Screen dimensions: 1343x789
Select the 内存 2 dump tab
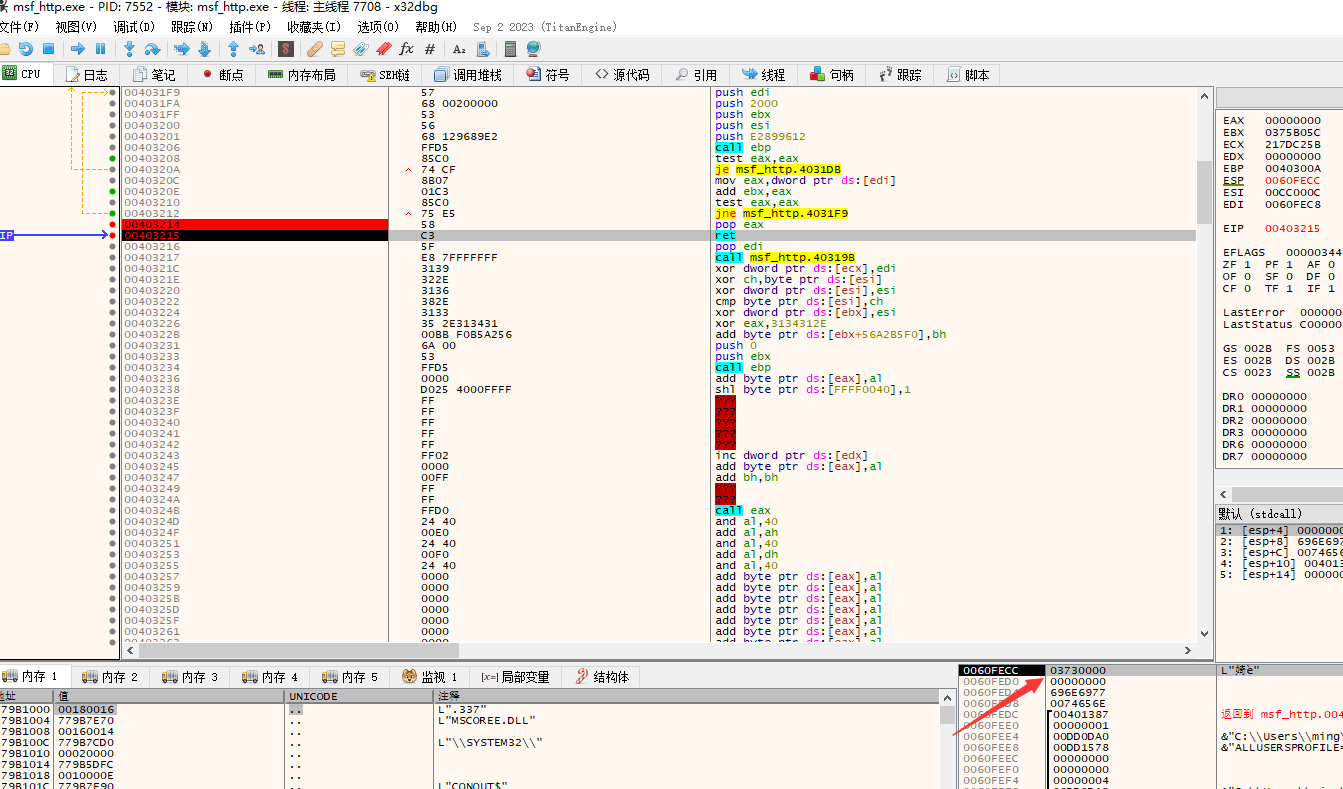tap(110, 677)
